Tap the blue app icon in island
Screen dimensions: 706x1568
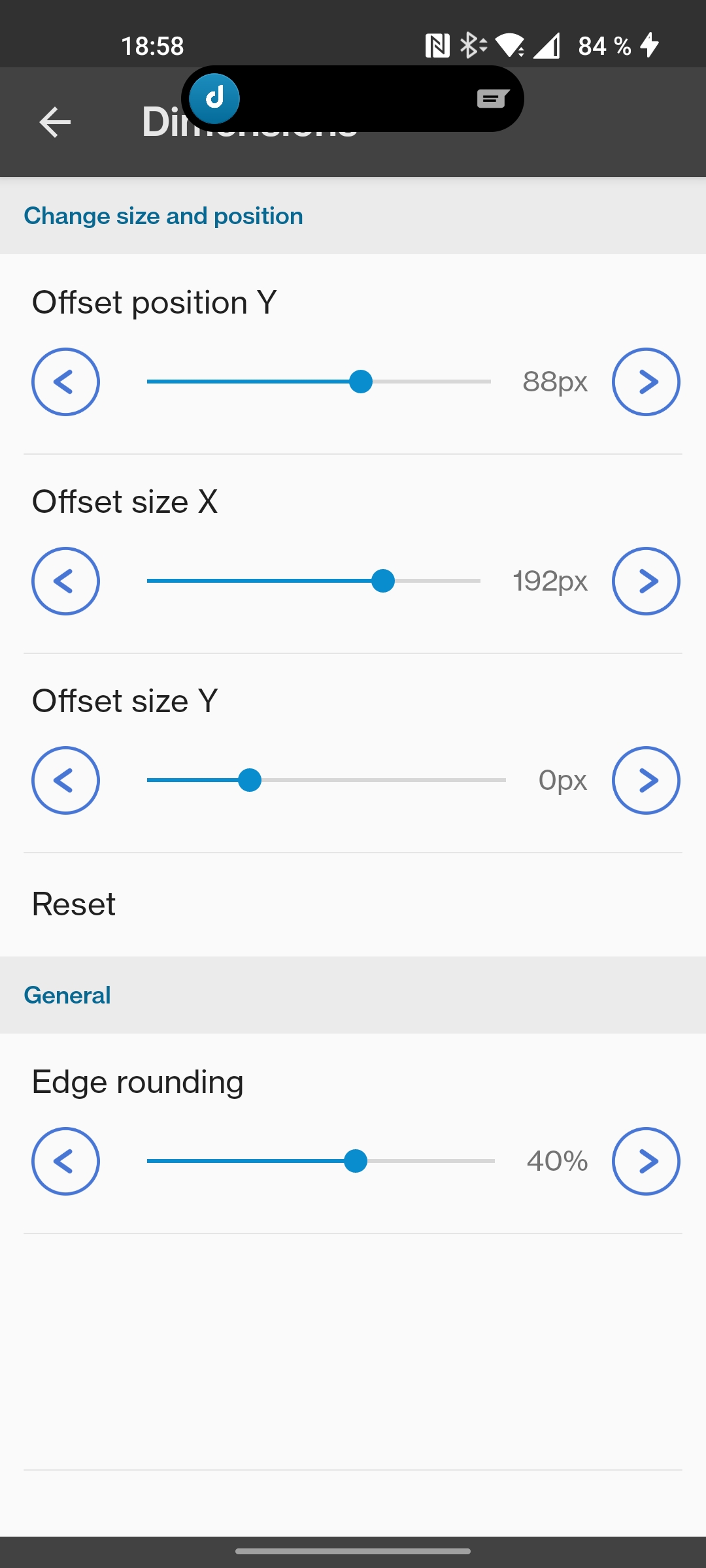coord(214,99)
